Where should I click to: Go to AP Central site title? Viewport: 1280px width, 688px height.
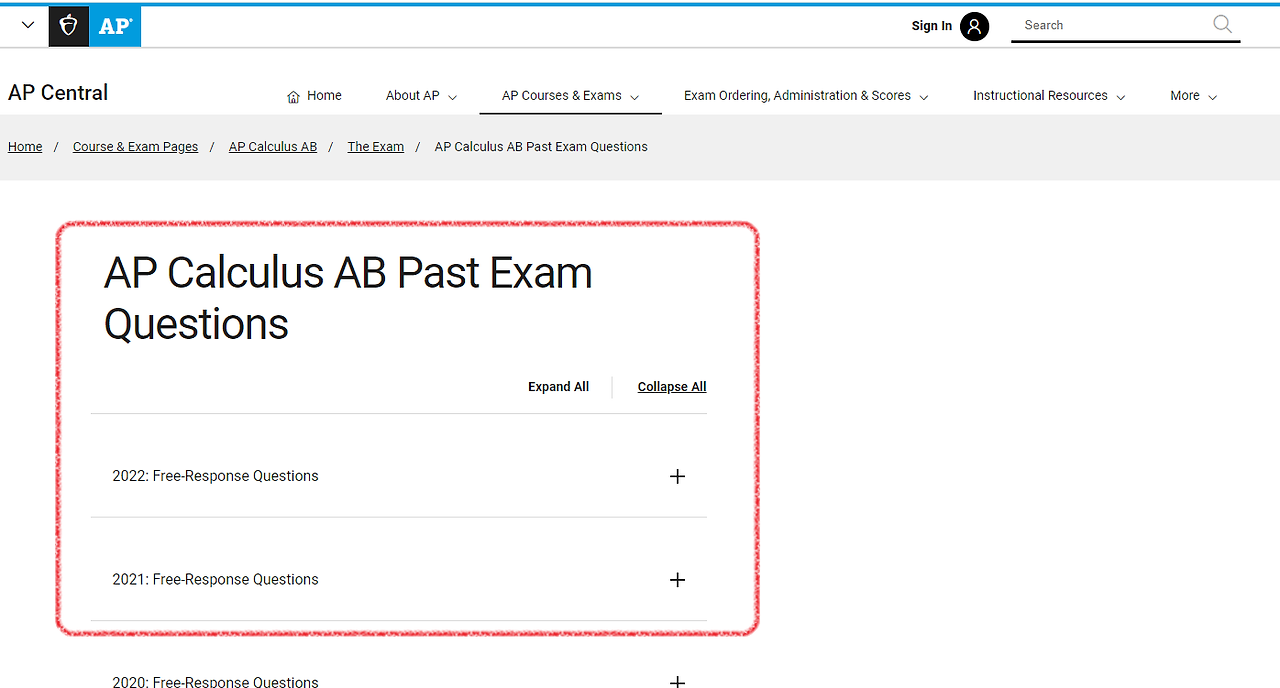pos(58,93)
